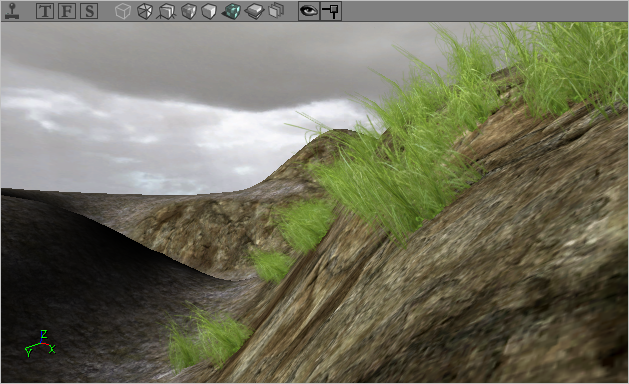Toggle realtime preview joystick icon

click(12, 11)
